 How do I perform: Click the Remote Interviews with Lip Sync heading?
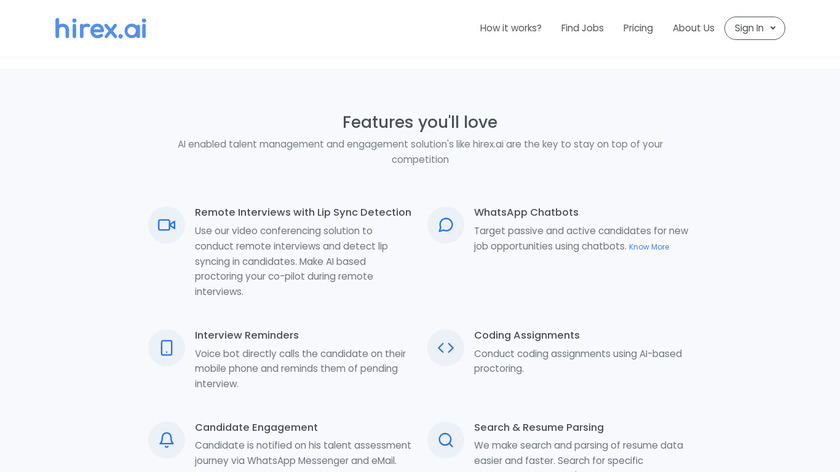(x=303, y=212)
